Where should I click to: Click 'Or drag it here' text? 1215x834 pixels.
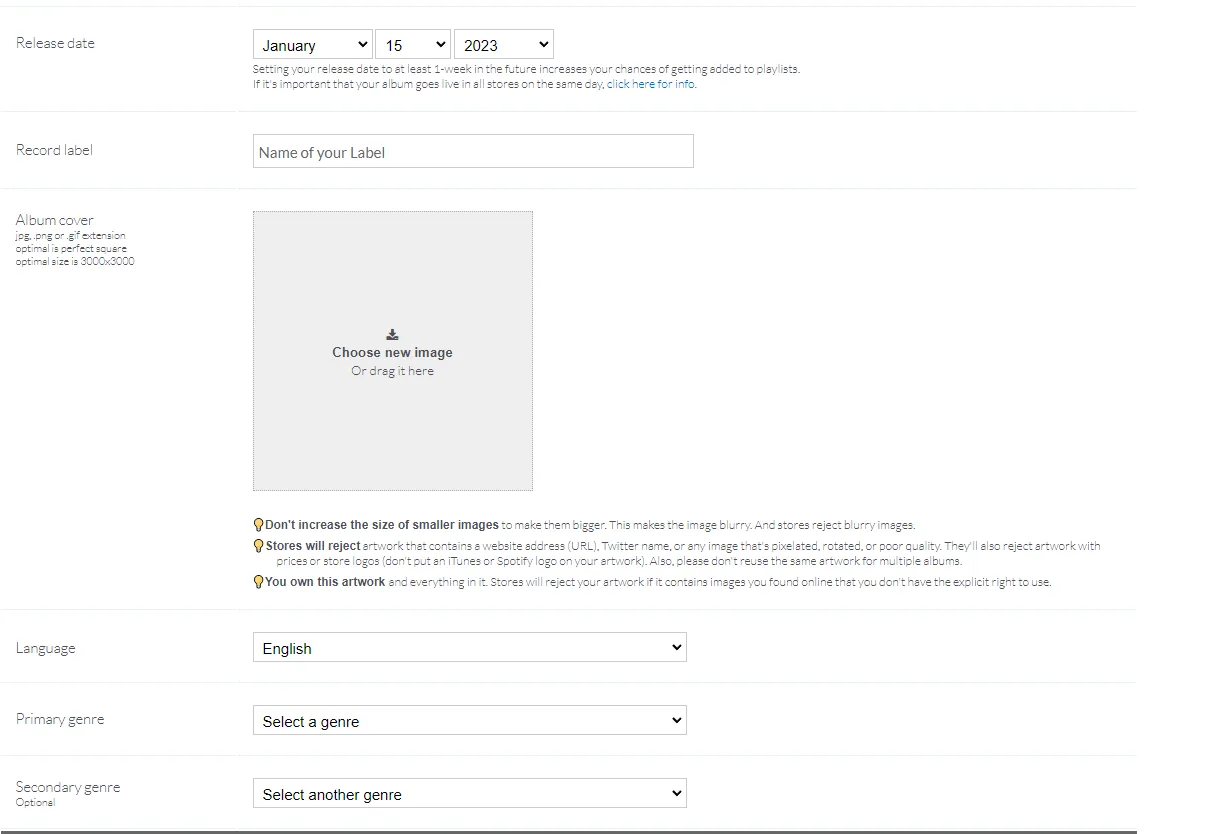coord(392,371)
